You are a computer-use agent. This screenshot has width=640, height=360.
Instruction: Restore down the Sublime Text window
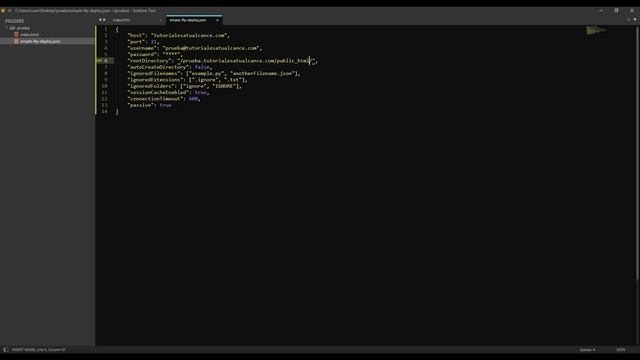[616, 11]
